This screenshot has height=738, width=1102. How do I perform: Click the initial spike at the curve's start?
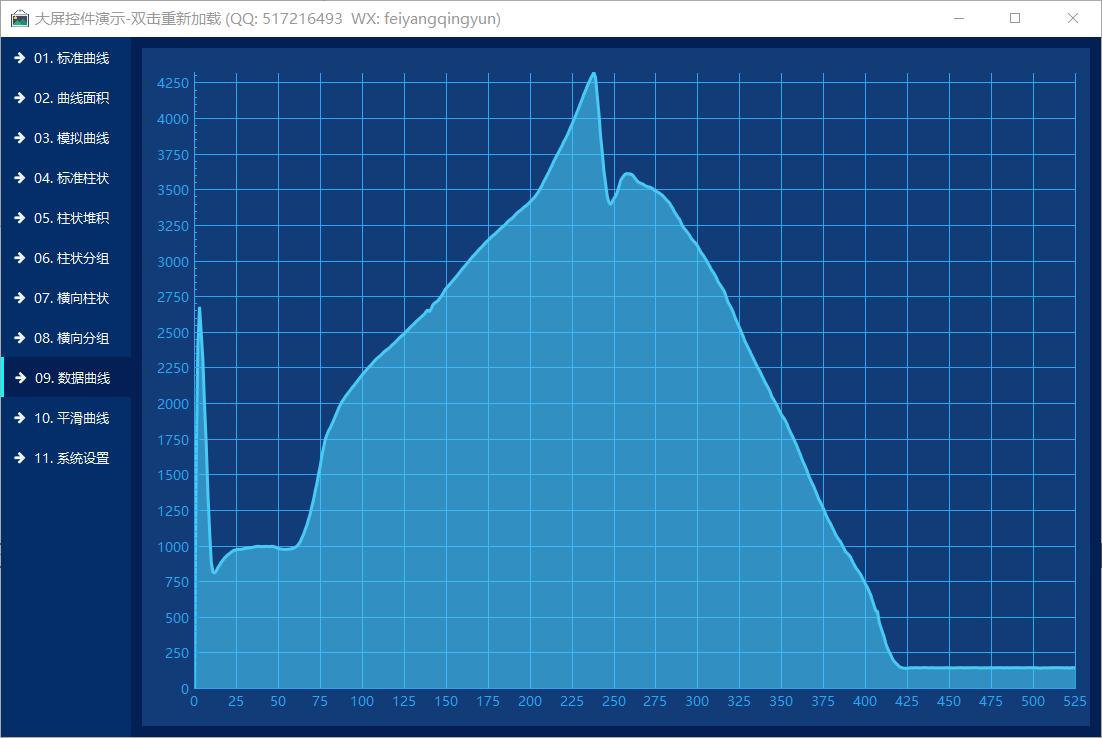coord(199,309)
